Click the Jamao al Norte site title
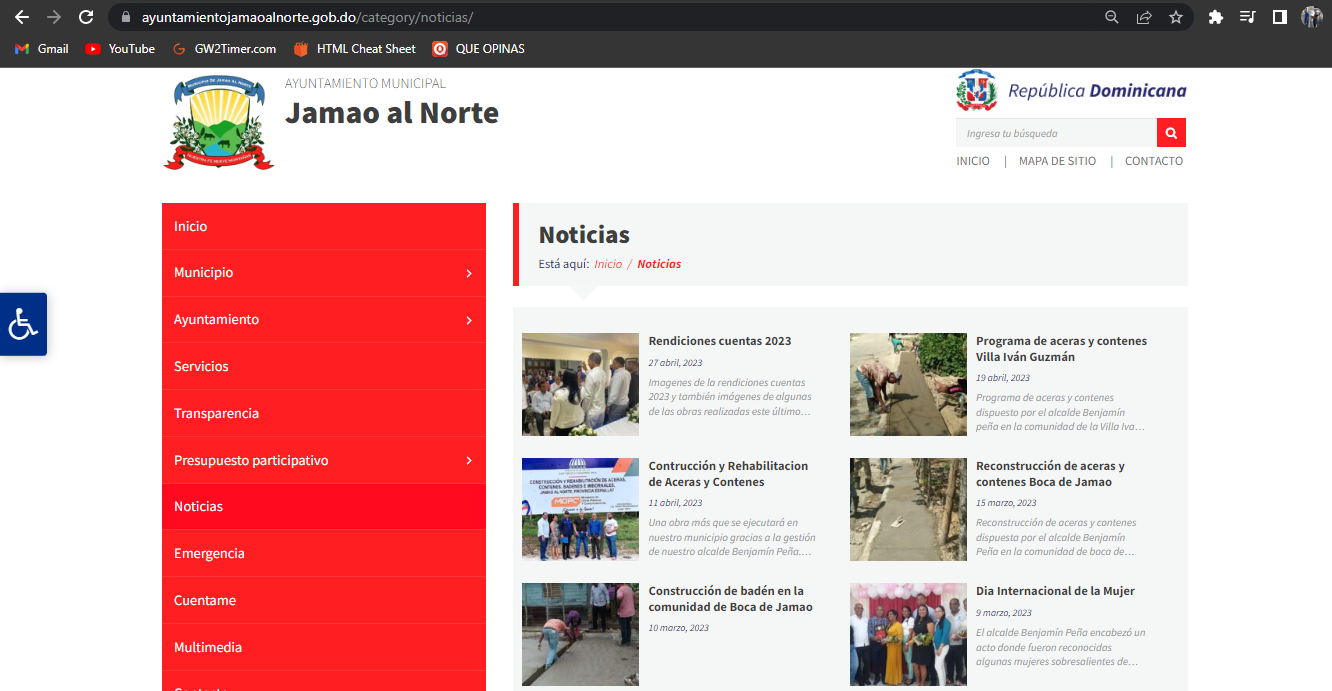 [x=392, y=112]
